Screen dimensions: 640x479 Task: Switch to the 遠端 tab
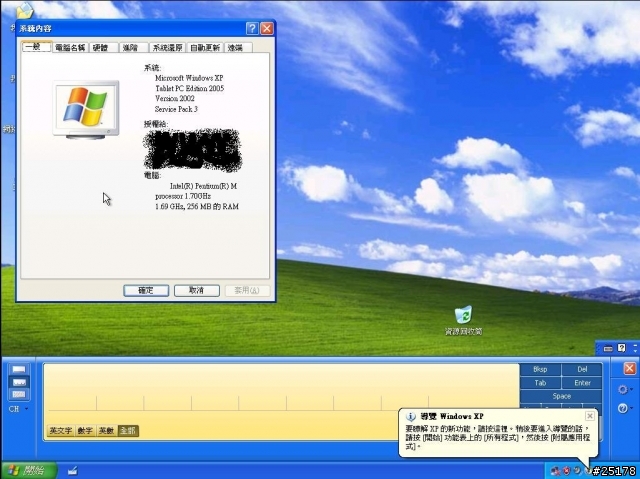point(238,48)
